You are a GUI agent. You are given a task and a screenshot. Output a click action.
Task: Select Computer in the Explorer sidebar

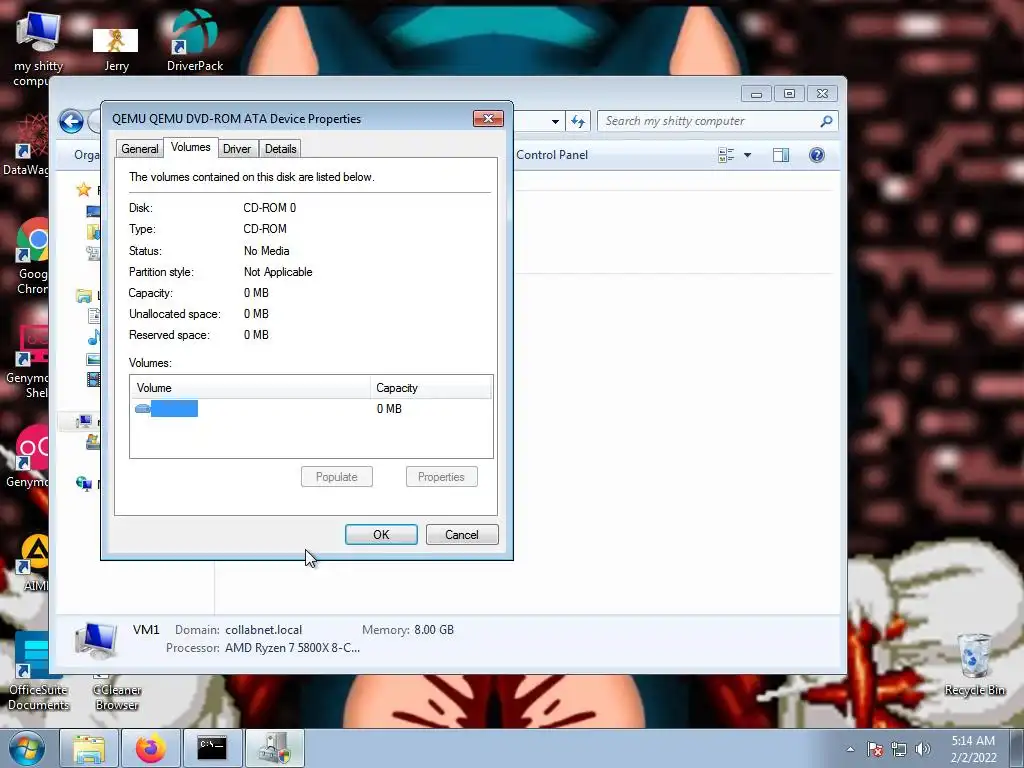point(84,421)
